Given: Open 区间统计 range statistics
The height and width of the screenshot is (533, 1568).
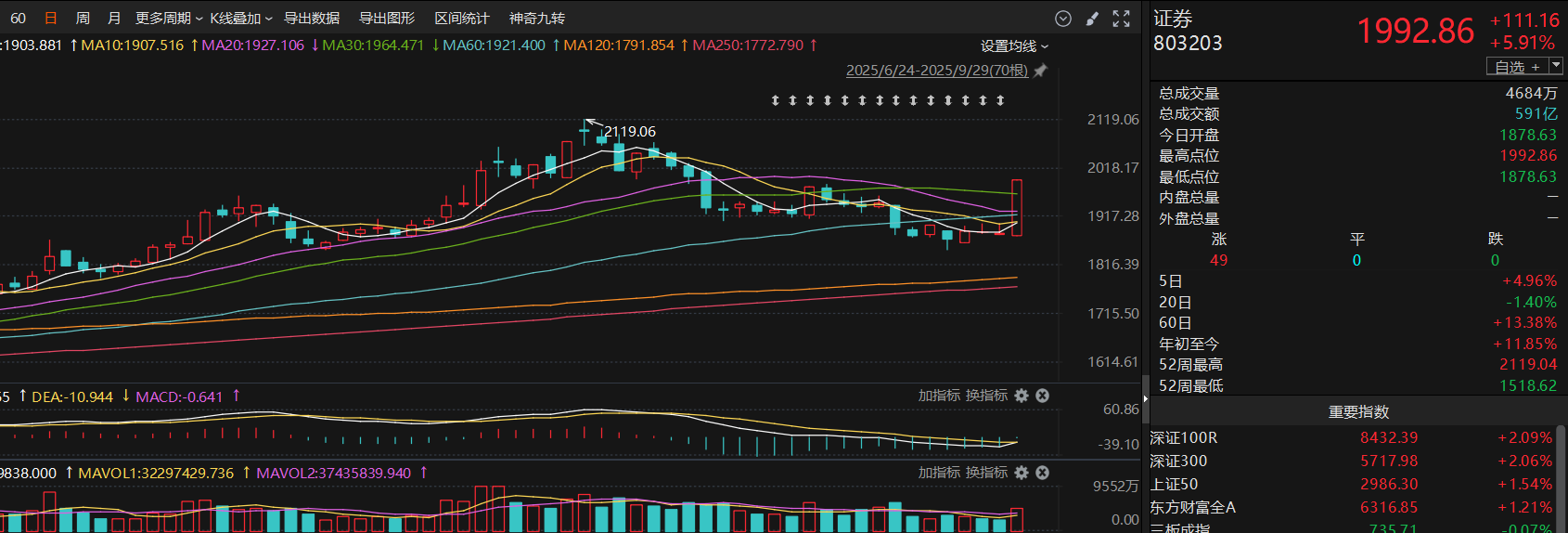Looking at the screenshot, I should (x=462, y=19).
